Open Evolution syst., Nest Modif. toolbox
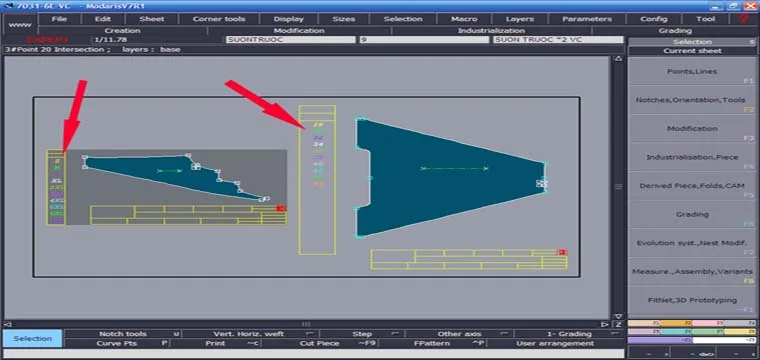 click(x=692, y=243)
